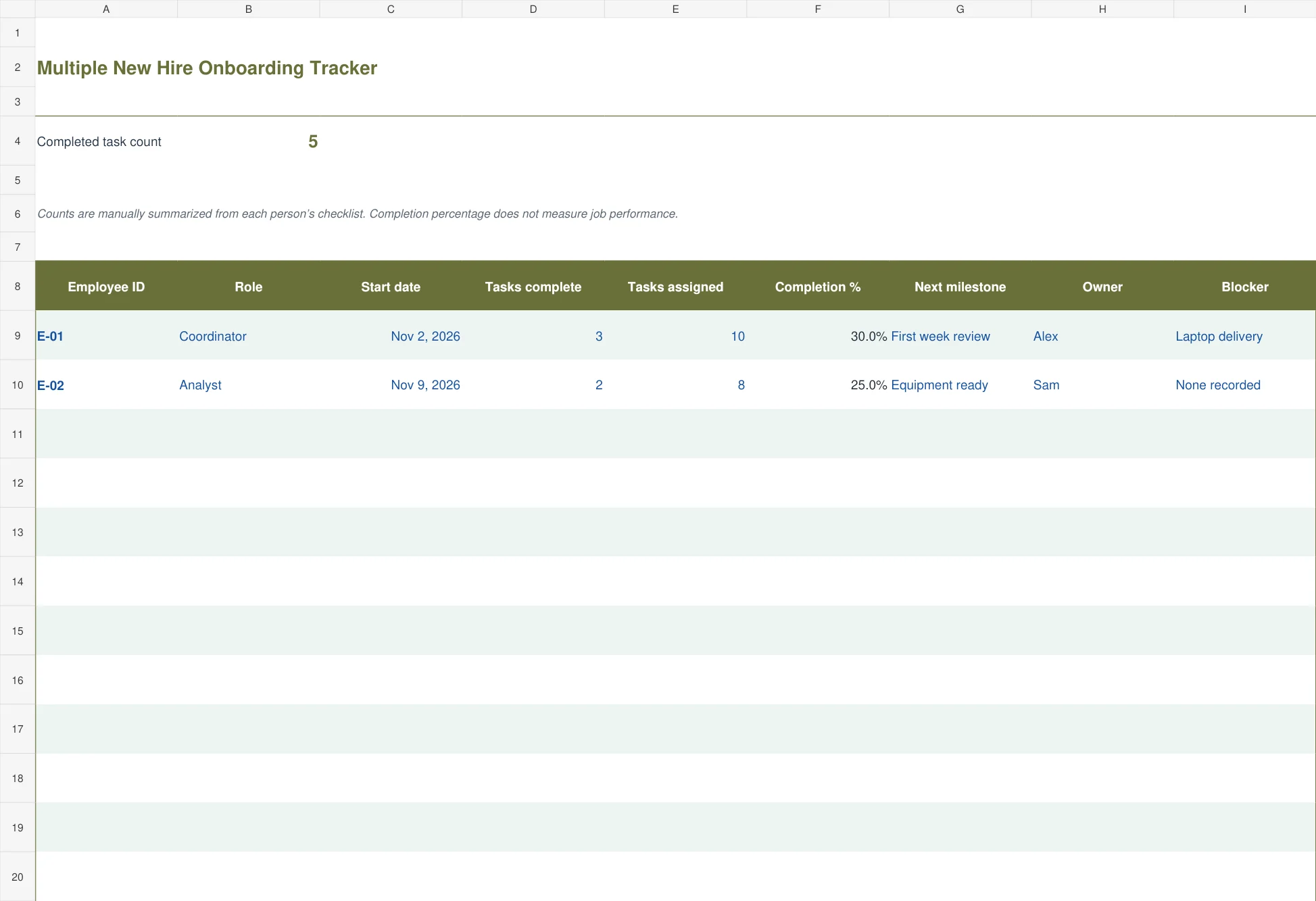
Task: Select employee ID cell E-01
Action: pos(106,336)
